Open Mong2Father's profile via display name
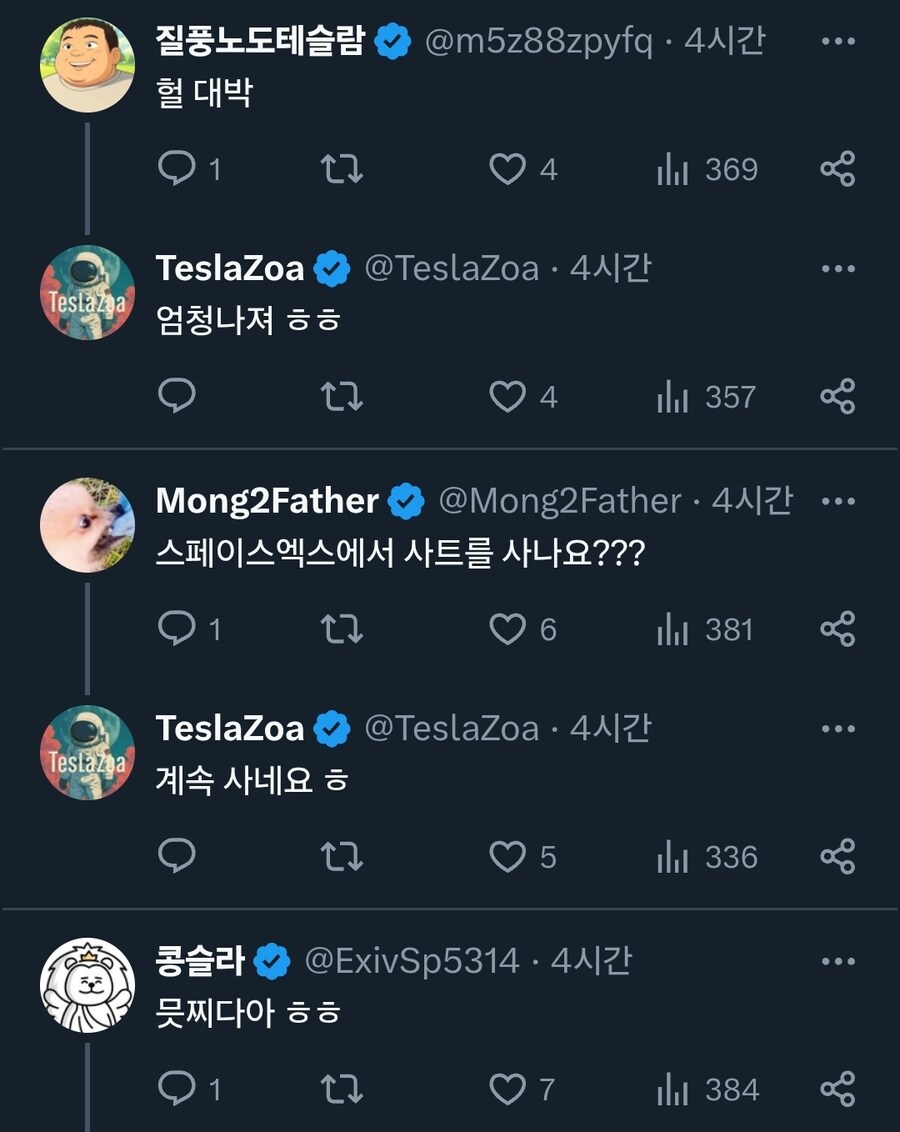Image resolution: width=900 pixels, height=1132 pixels. (267, 501)
